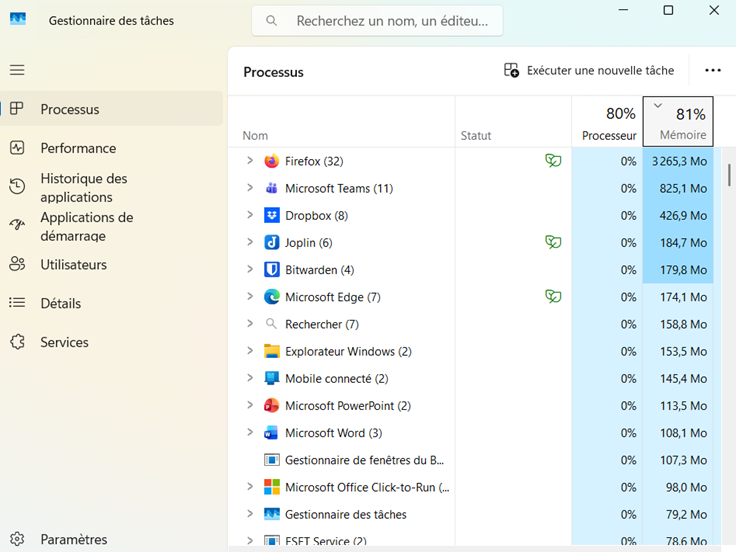Click the Task Manager app icon in title bar
Viewport: 736px width, 552px height.
(18, 19)
